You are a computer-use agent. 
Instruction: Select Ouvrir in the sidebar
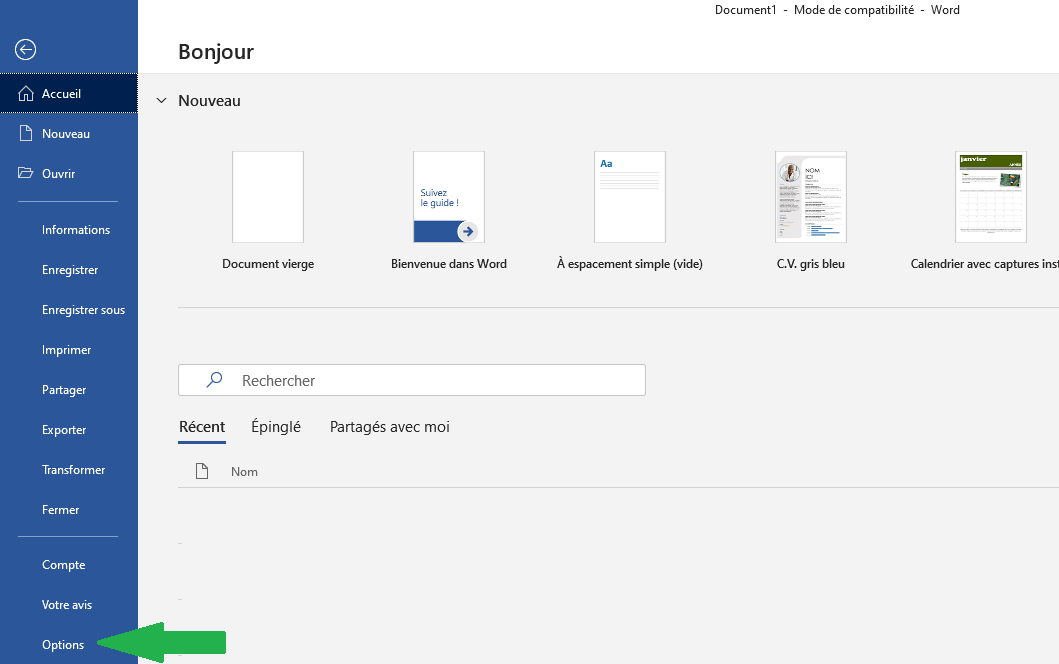pos(69,173)
